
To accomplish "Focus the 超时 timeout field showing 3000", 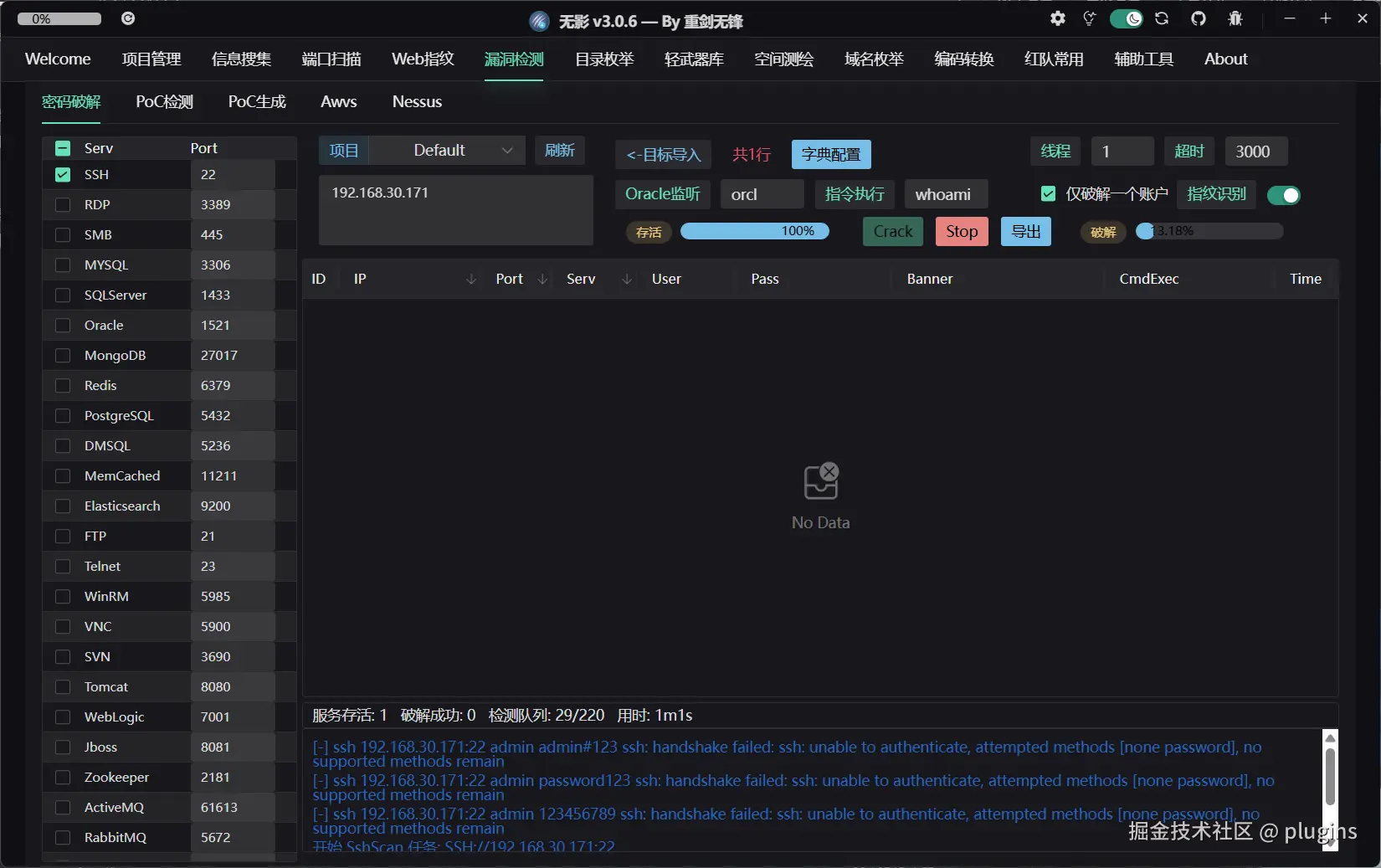I will pyautogui.click(x=1256, y=152).
